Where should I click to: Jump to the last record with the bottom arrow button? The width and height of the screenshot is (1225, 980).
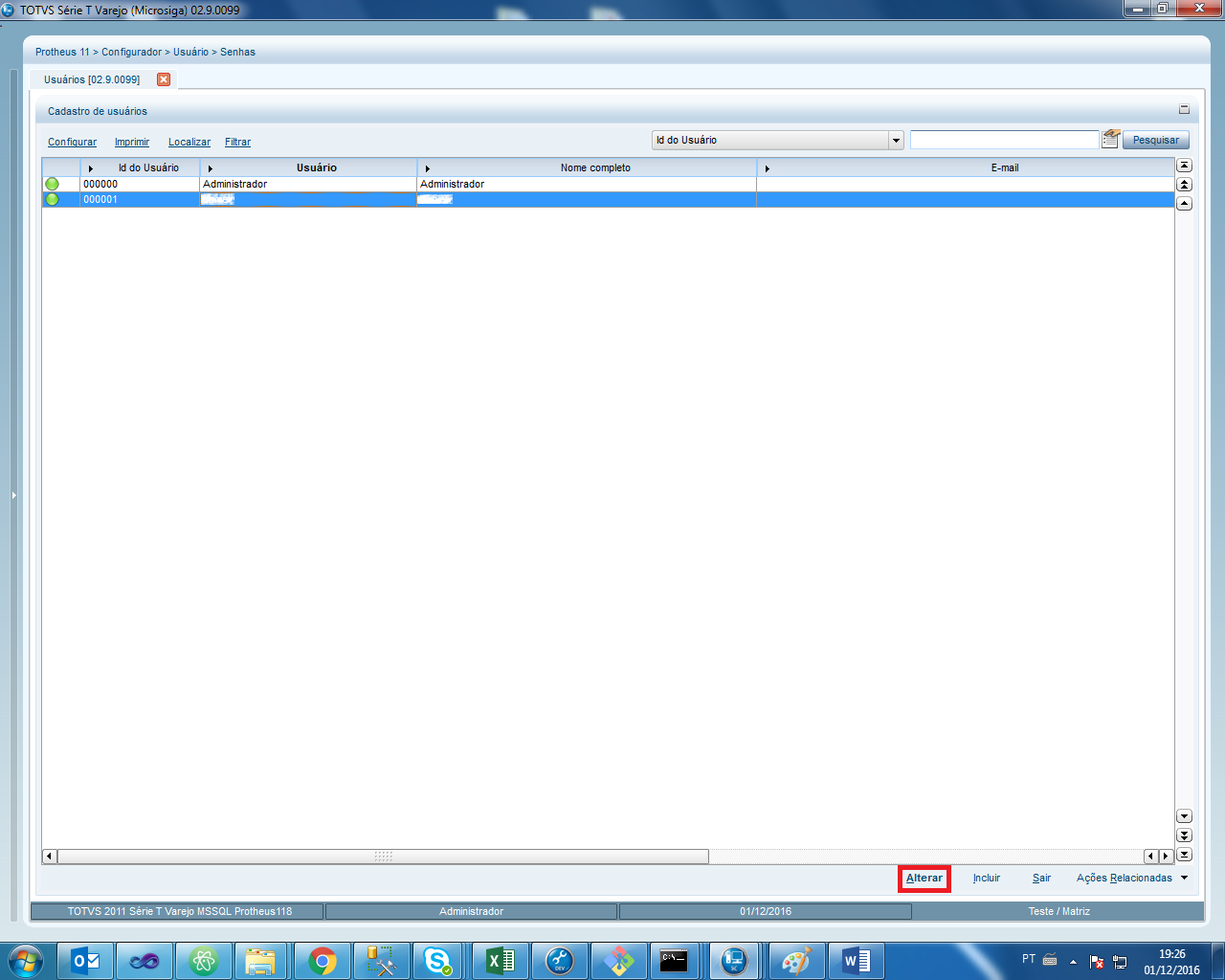coord(1184,855)
